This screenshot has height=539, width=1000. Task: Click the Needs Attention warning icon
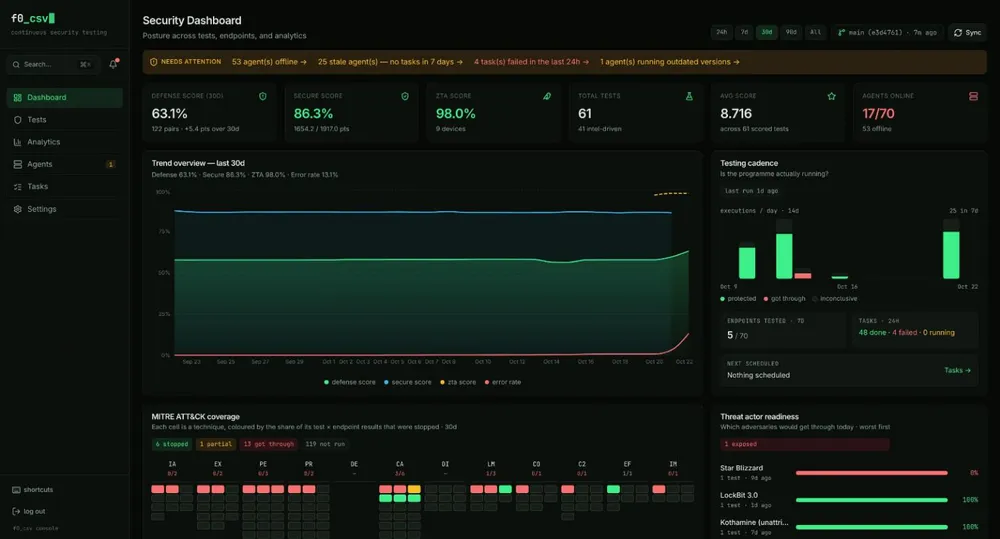click(153, 62)
